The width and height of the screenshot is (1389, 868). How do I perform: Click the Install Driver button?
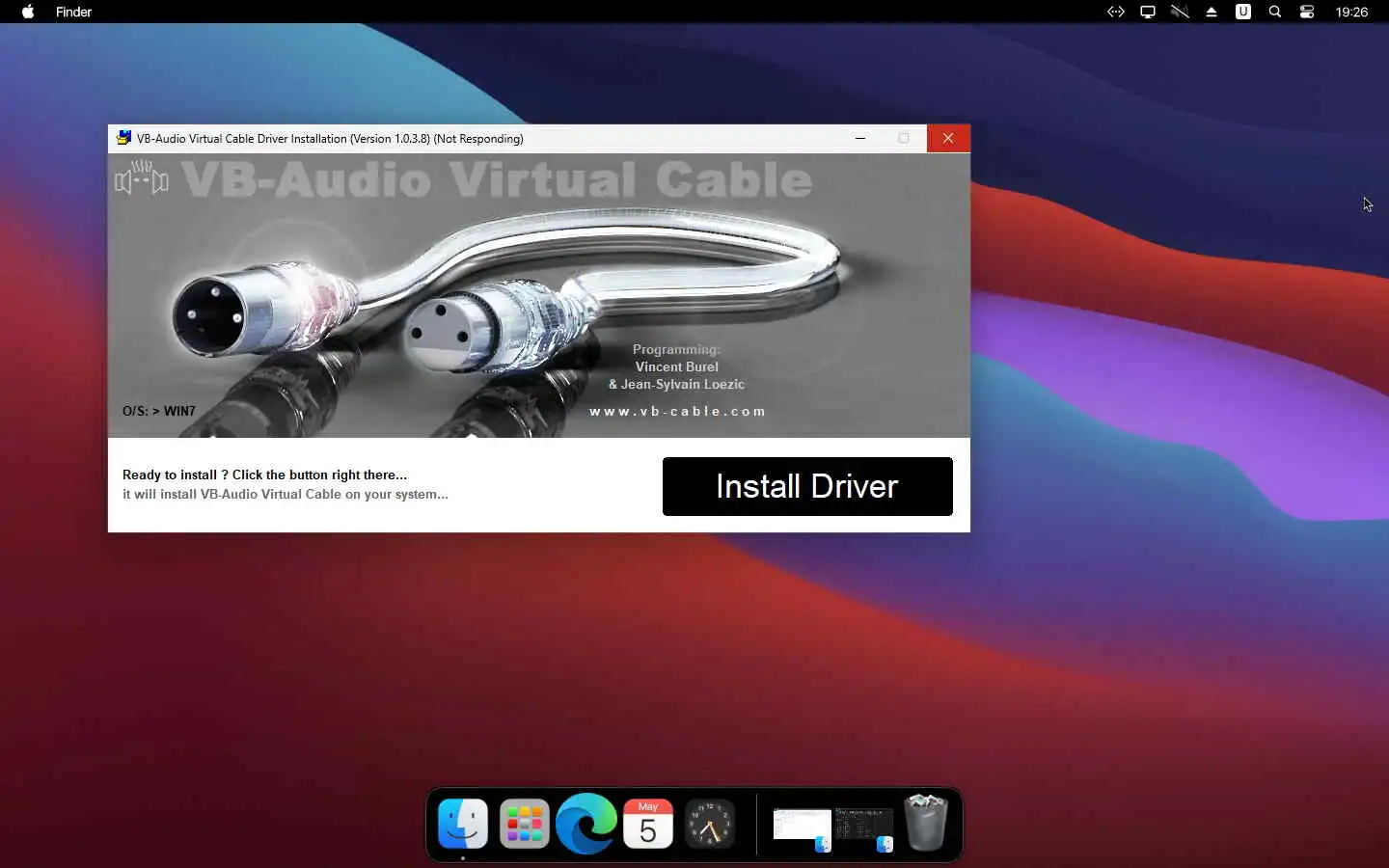(x=807, y=486)
